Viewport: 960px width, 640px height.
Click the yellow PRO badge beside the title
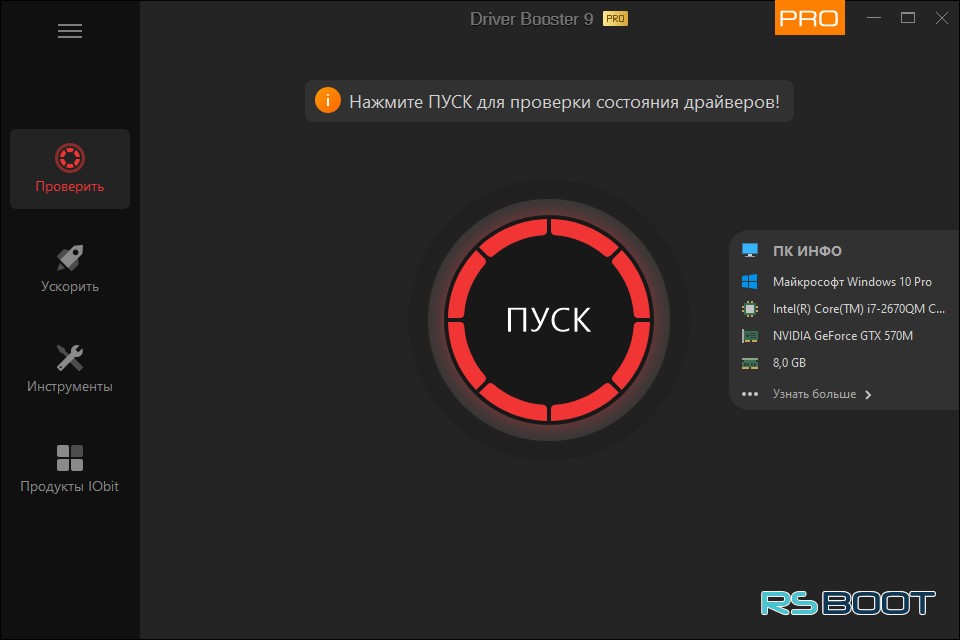(x=615, y=19)
